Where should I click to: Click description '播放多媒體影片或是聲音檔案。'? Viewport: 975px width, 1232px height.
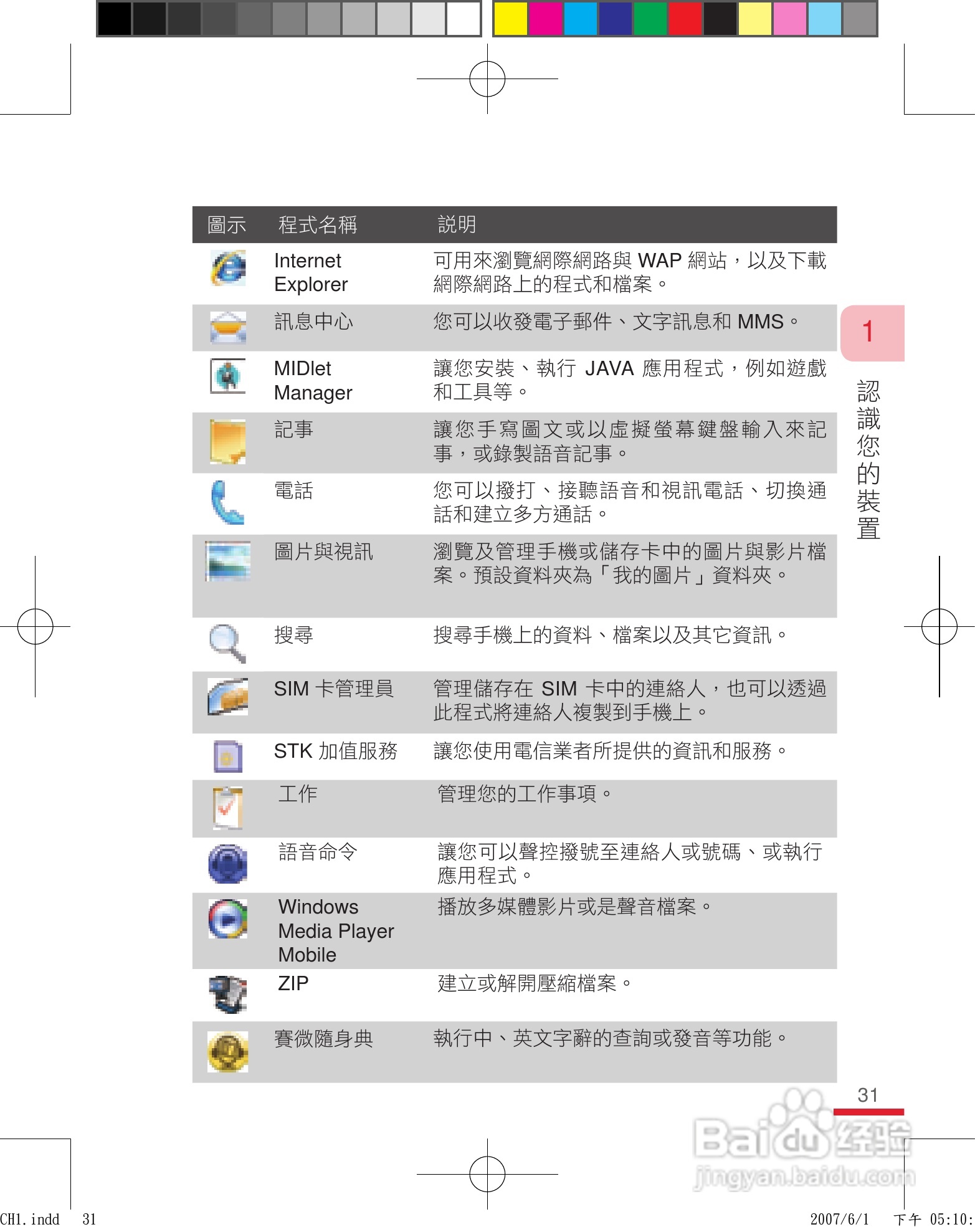575,907
